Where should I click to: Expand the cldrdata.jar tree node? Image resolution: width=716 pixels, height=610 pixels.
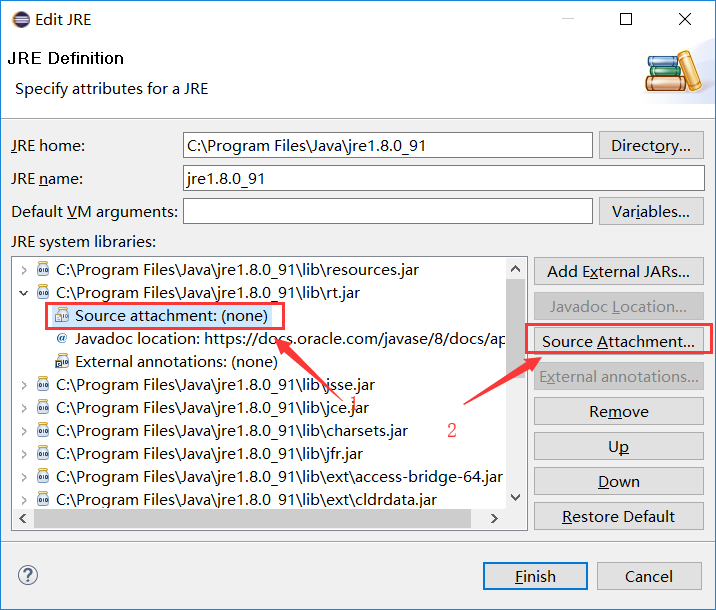[x=24, y=500]
